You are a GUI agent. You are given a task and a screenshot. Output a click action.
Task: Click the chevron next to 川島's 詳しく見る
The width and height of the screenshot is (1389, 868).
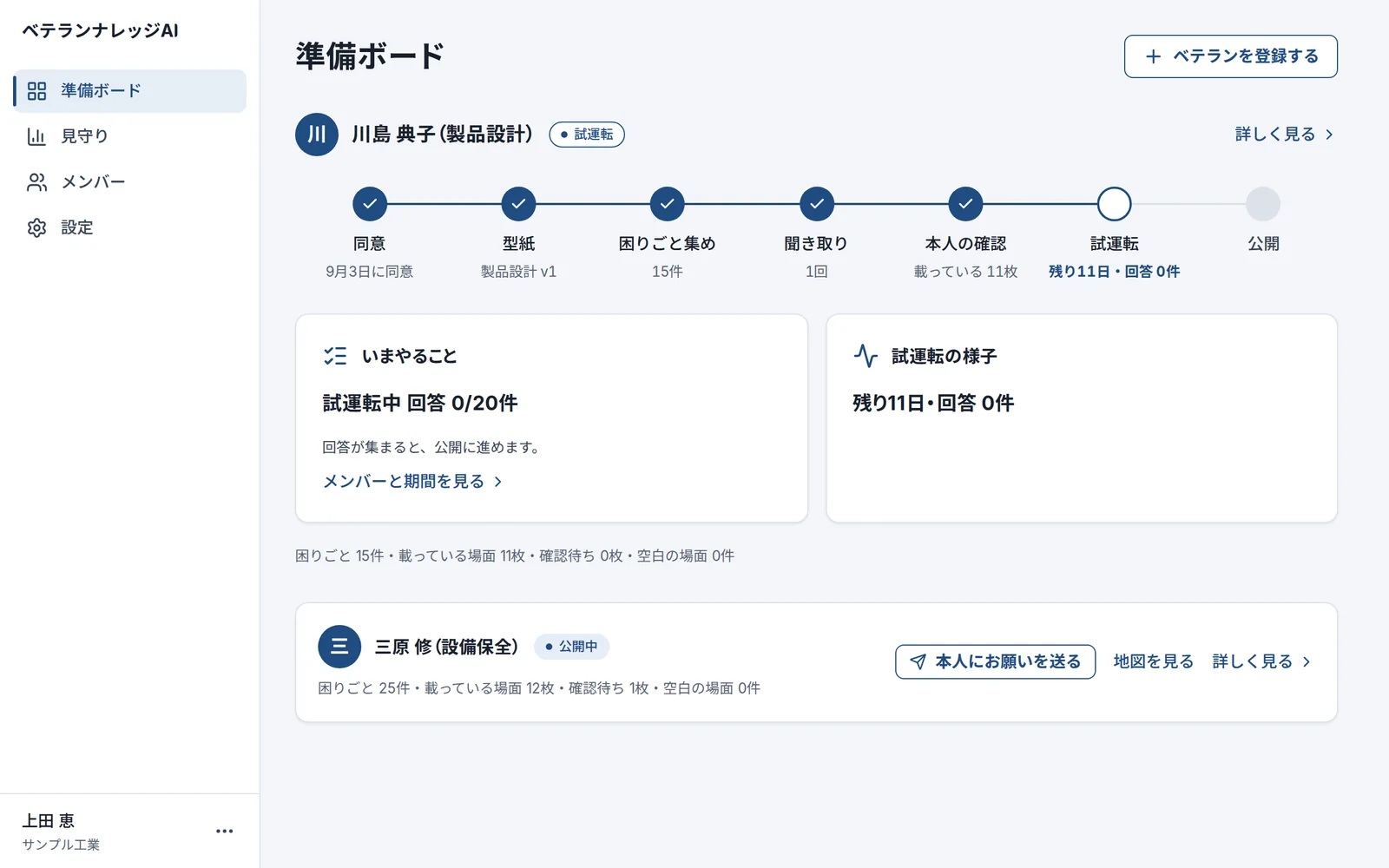point(1329,135)
